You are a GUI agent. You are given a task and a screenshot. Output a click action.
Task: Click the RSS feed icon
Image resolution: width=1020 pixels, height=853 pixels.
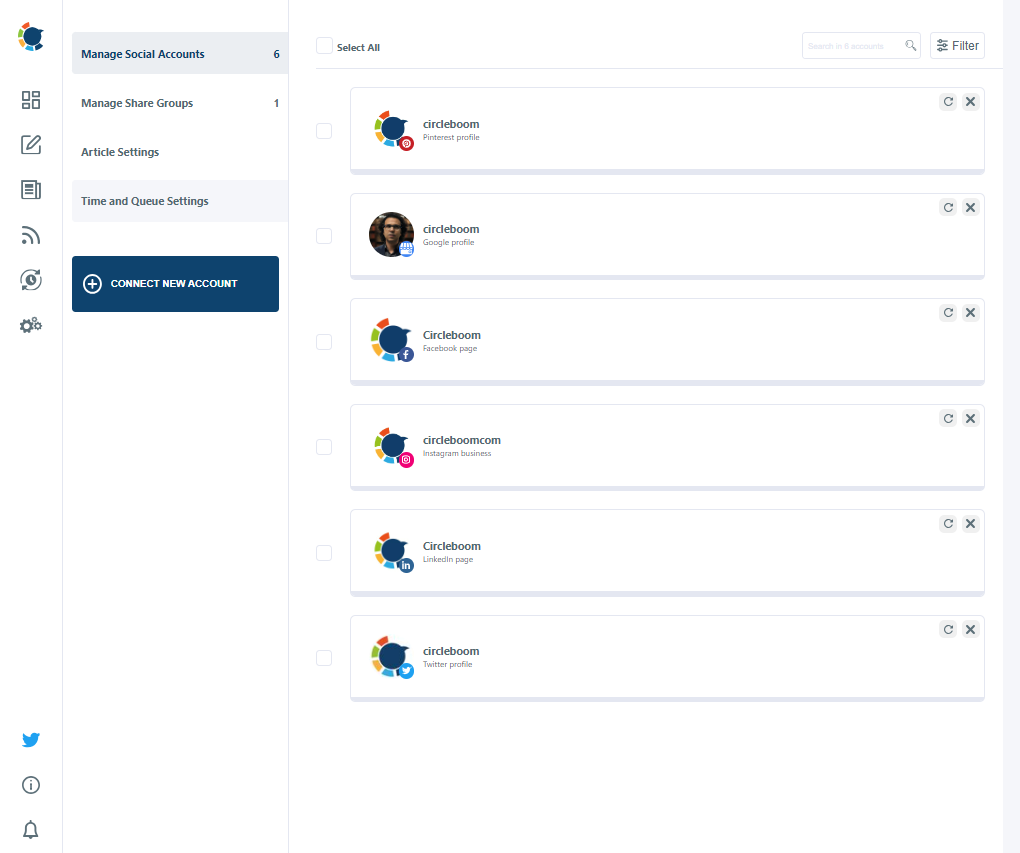(x=30, y=235)
